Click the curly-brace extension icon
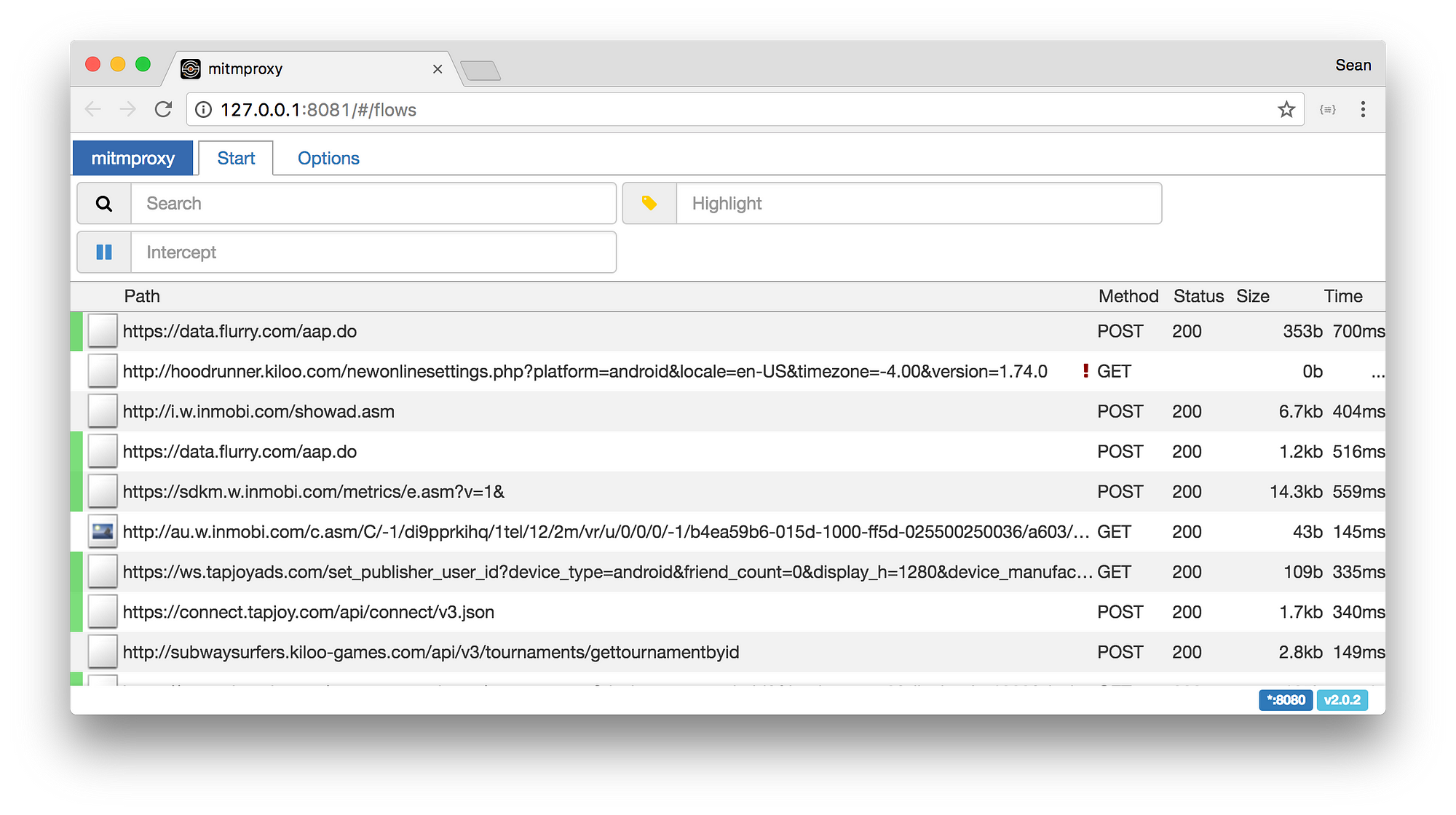Screen dimensions: 1456x815 [x=1328, y=109]
